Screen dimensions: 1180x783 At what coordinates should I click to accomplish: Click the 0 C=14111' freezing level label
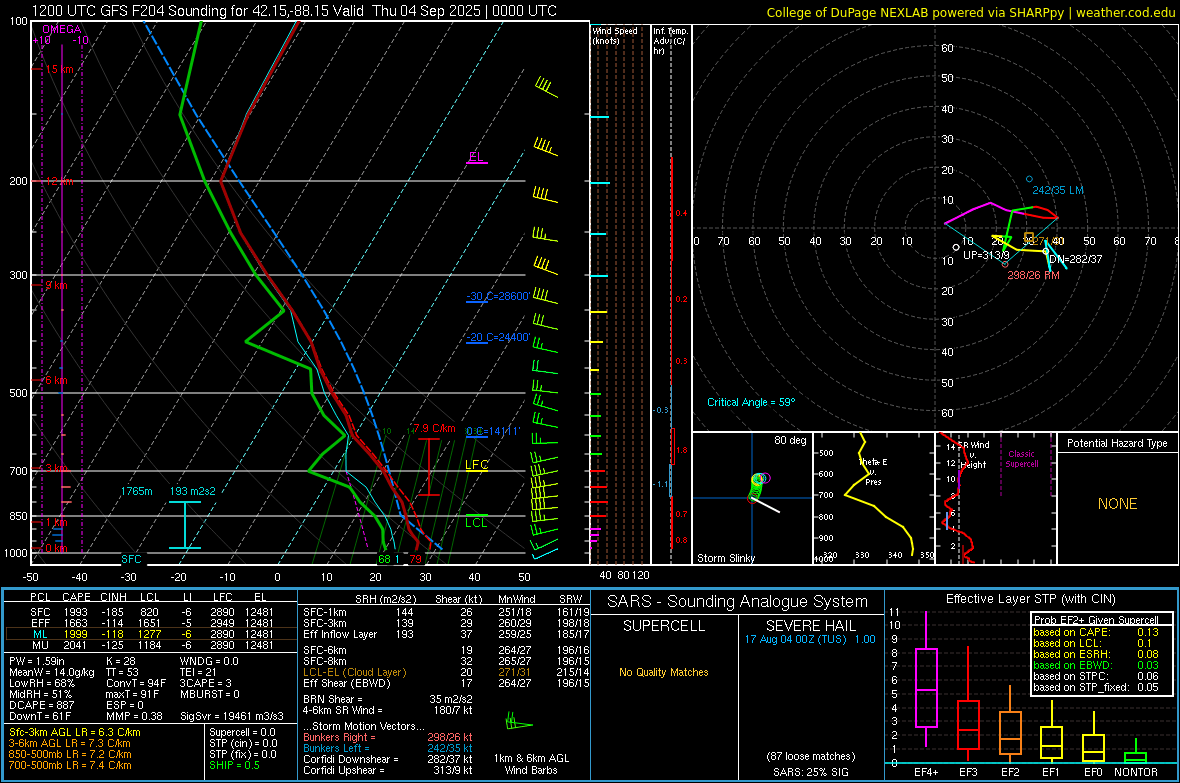[492, 431]
